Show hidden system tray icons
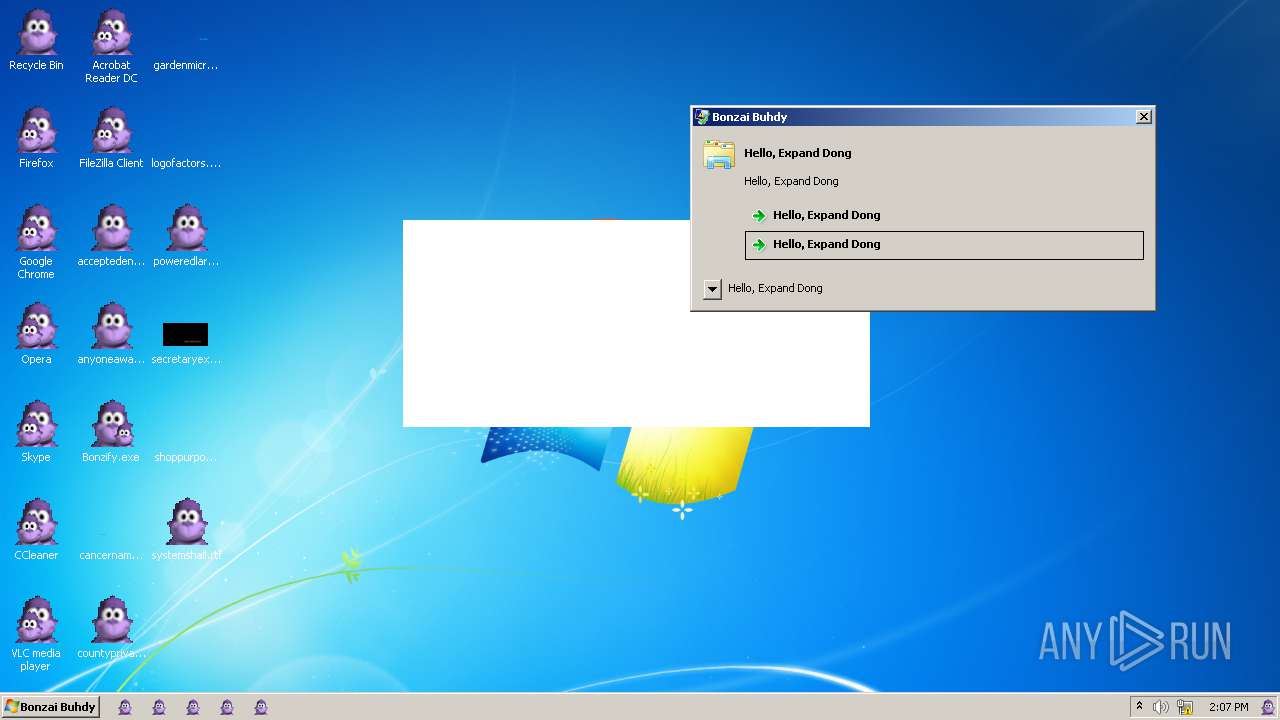The height and width of the screenshot is (720, 1280). tap(1139, 707)
